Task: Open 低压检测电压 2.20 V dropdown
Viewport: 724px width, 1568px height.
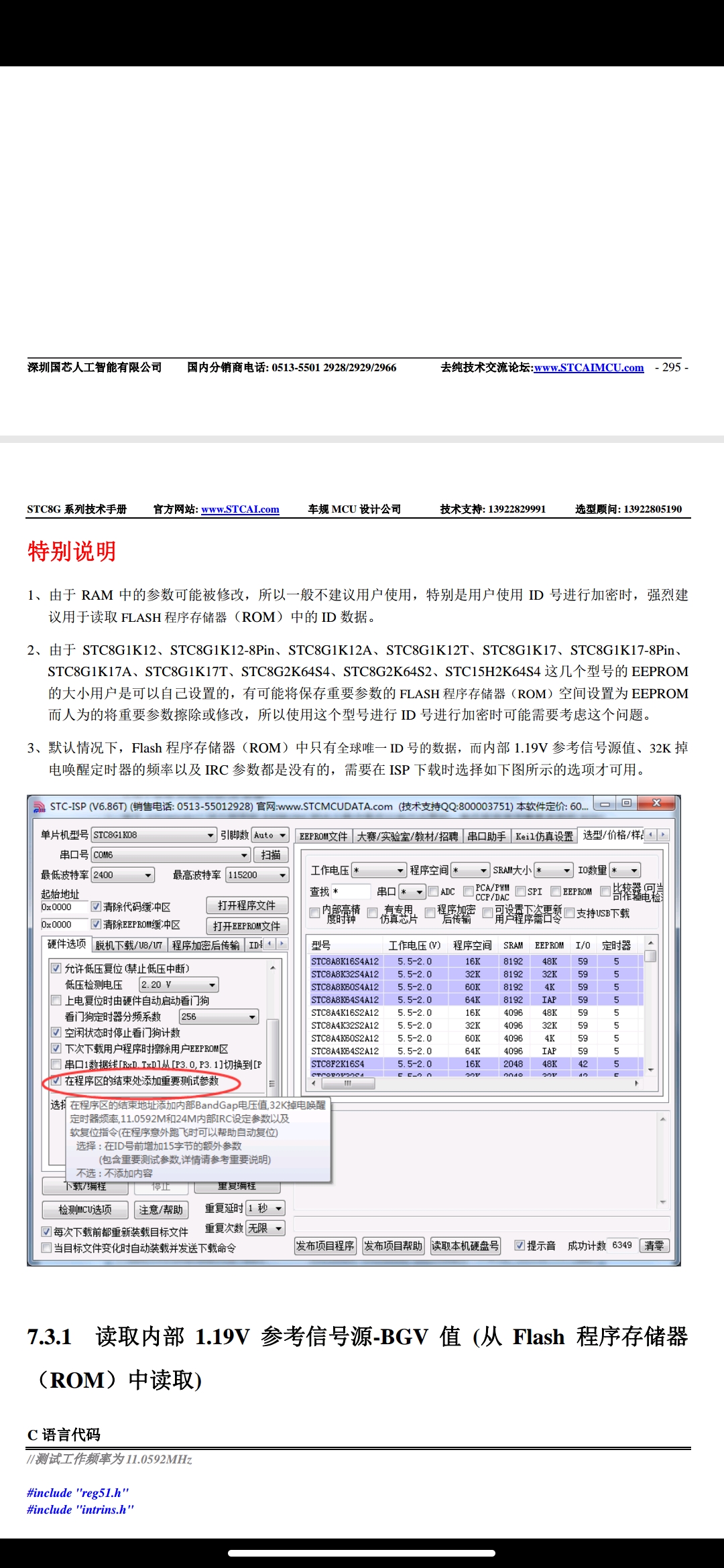Action: tap(178, 984)
